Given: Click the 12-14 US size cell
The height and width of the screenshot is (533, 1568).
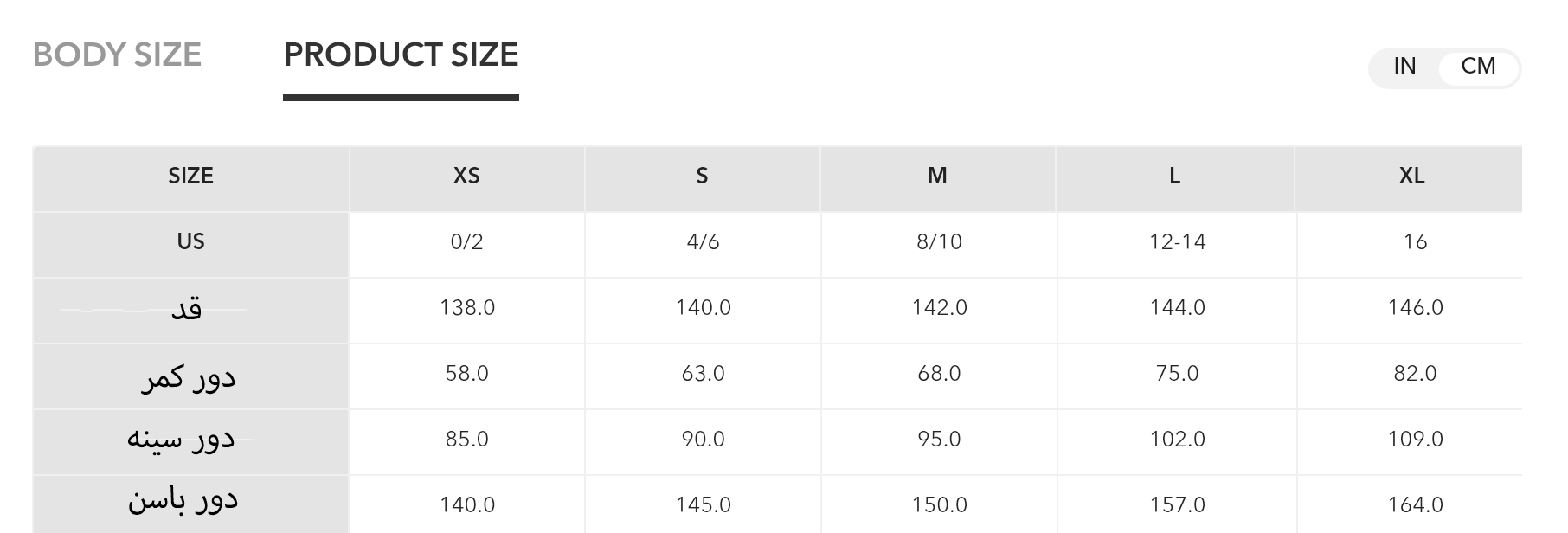Looking at the screenshot, I should click(x=1177, y=242).
